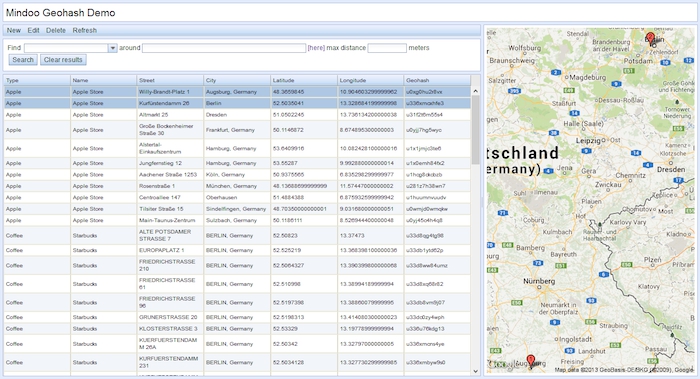The image size is (700, 379).
Task: Choose Delete in the action bar
Action: 56,30
